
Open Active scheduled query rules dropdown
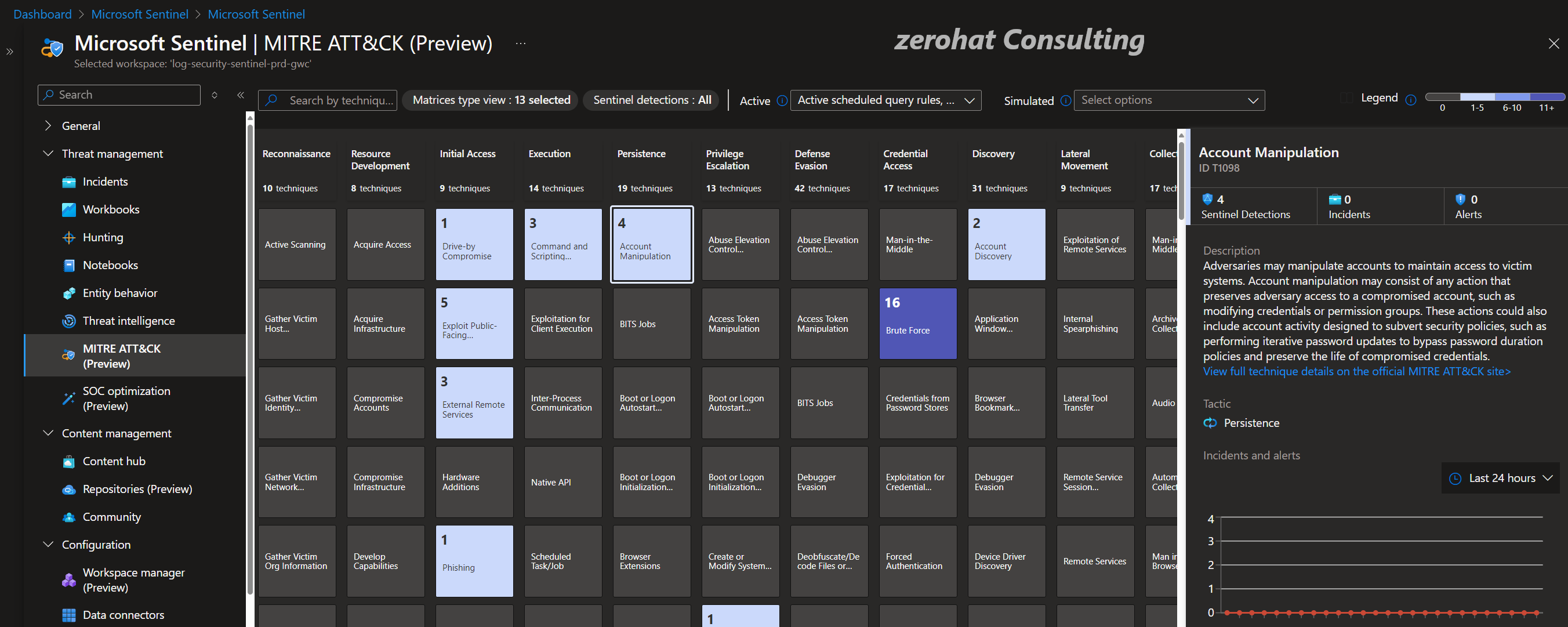885,100
